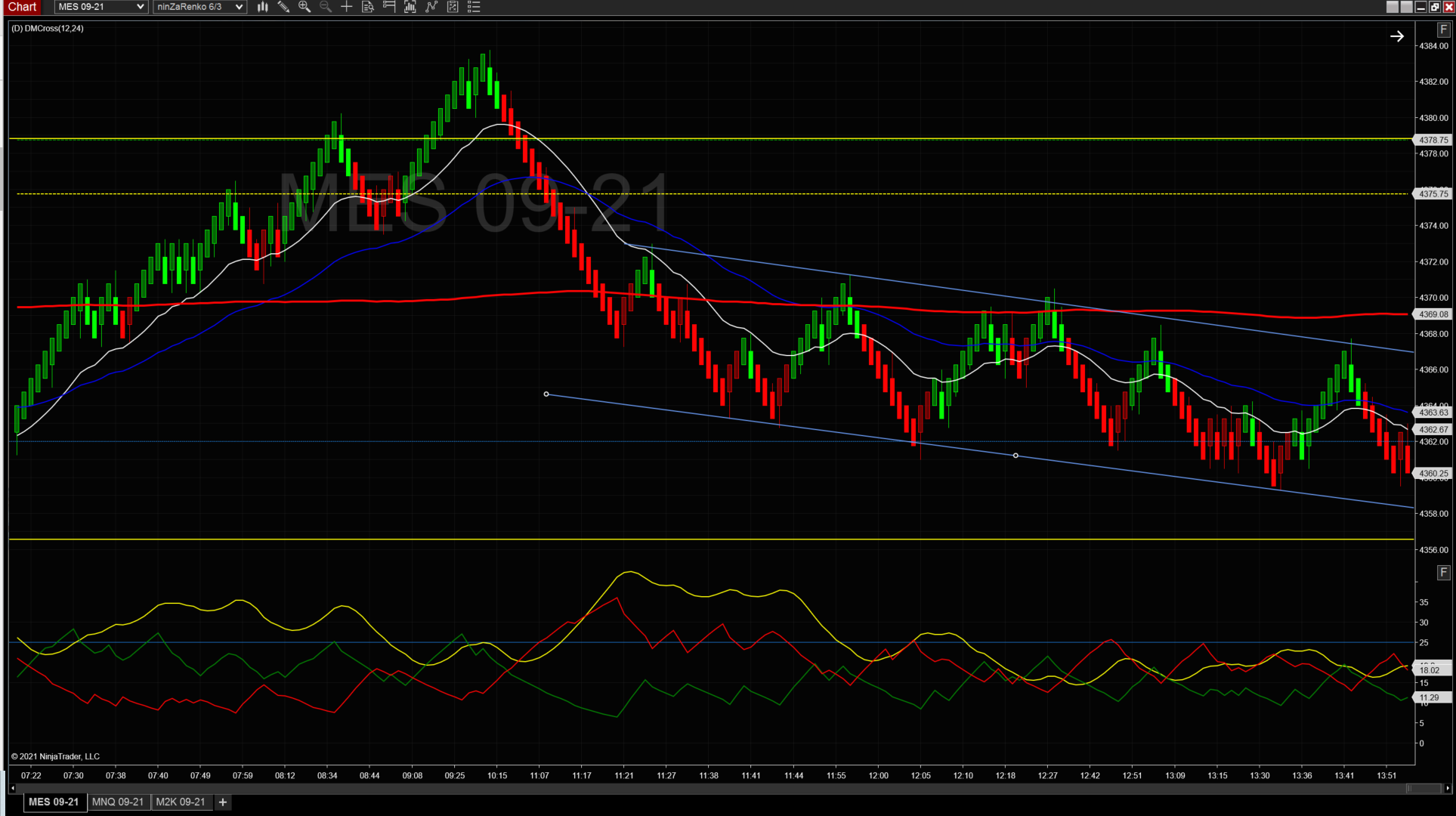Choose the crosshair plus cursor tool
Image resolution: width=1456 pixels, height=816 pixels.
347,7
